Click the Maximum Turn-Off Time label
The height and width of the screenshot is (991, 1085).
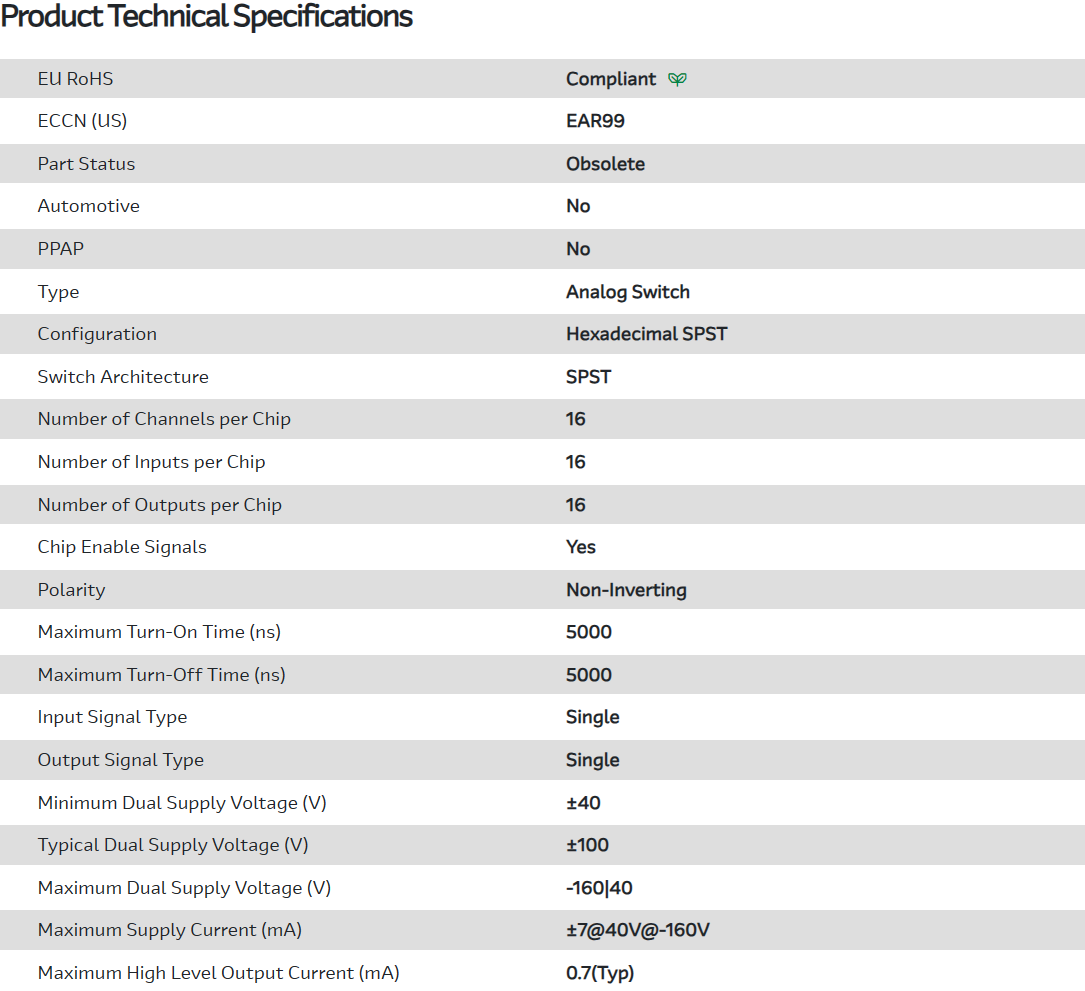(x=161, y=675)
